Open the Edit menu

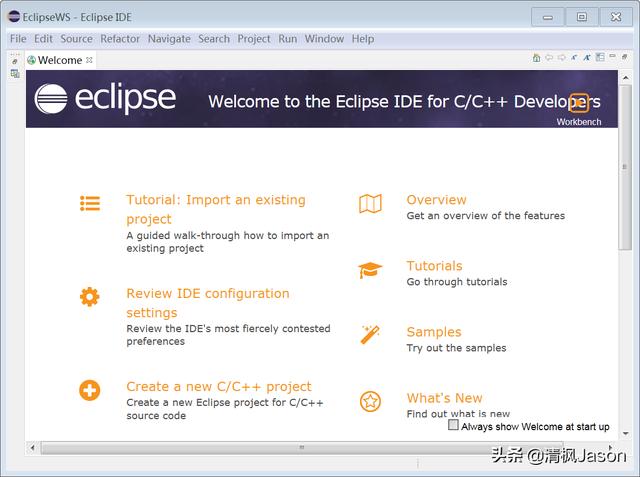point(43,39)
